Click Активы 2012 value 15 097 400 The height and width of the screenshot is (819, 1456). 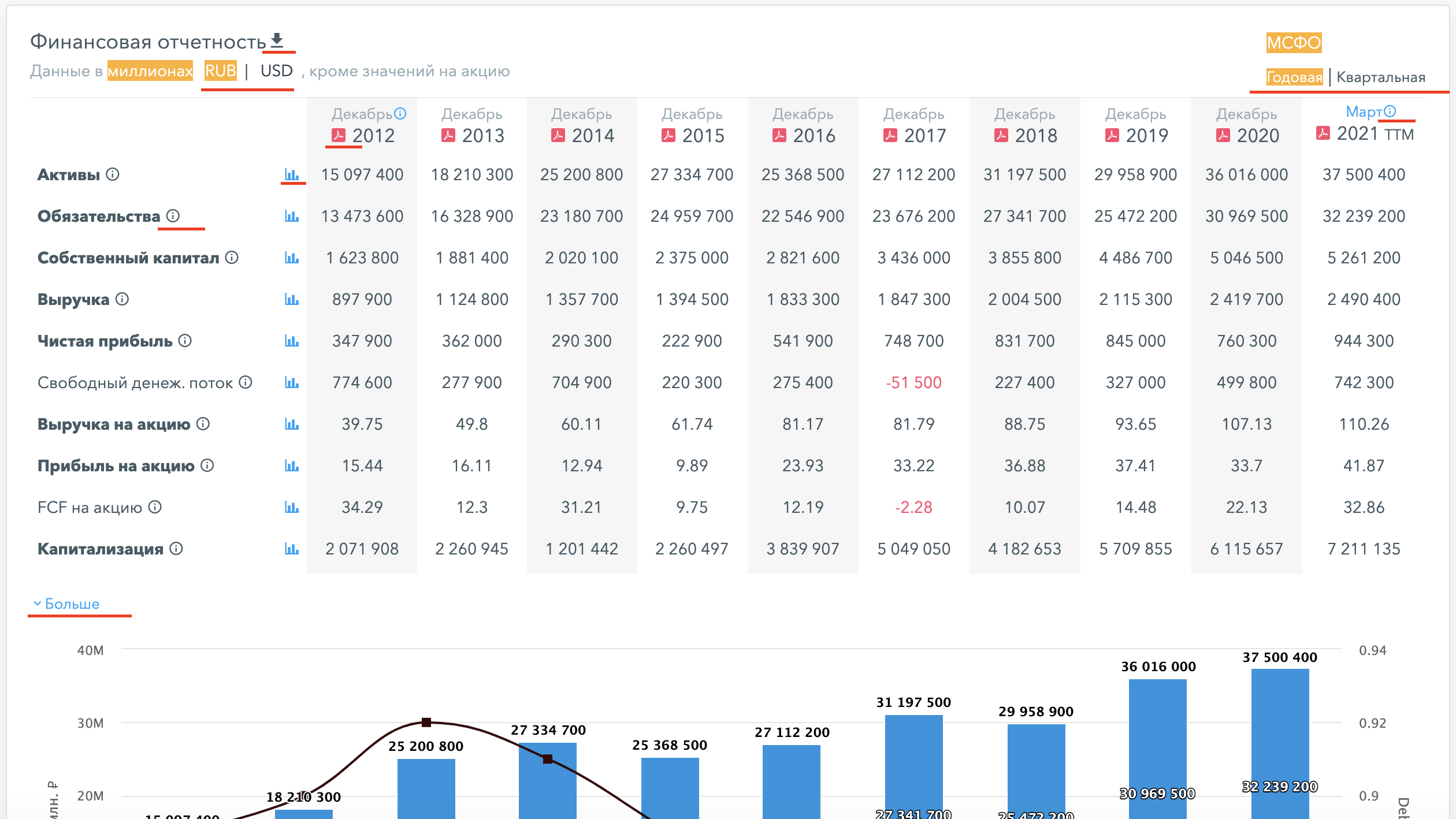coord(362,174)
